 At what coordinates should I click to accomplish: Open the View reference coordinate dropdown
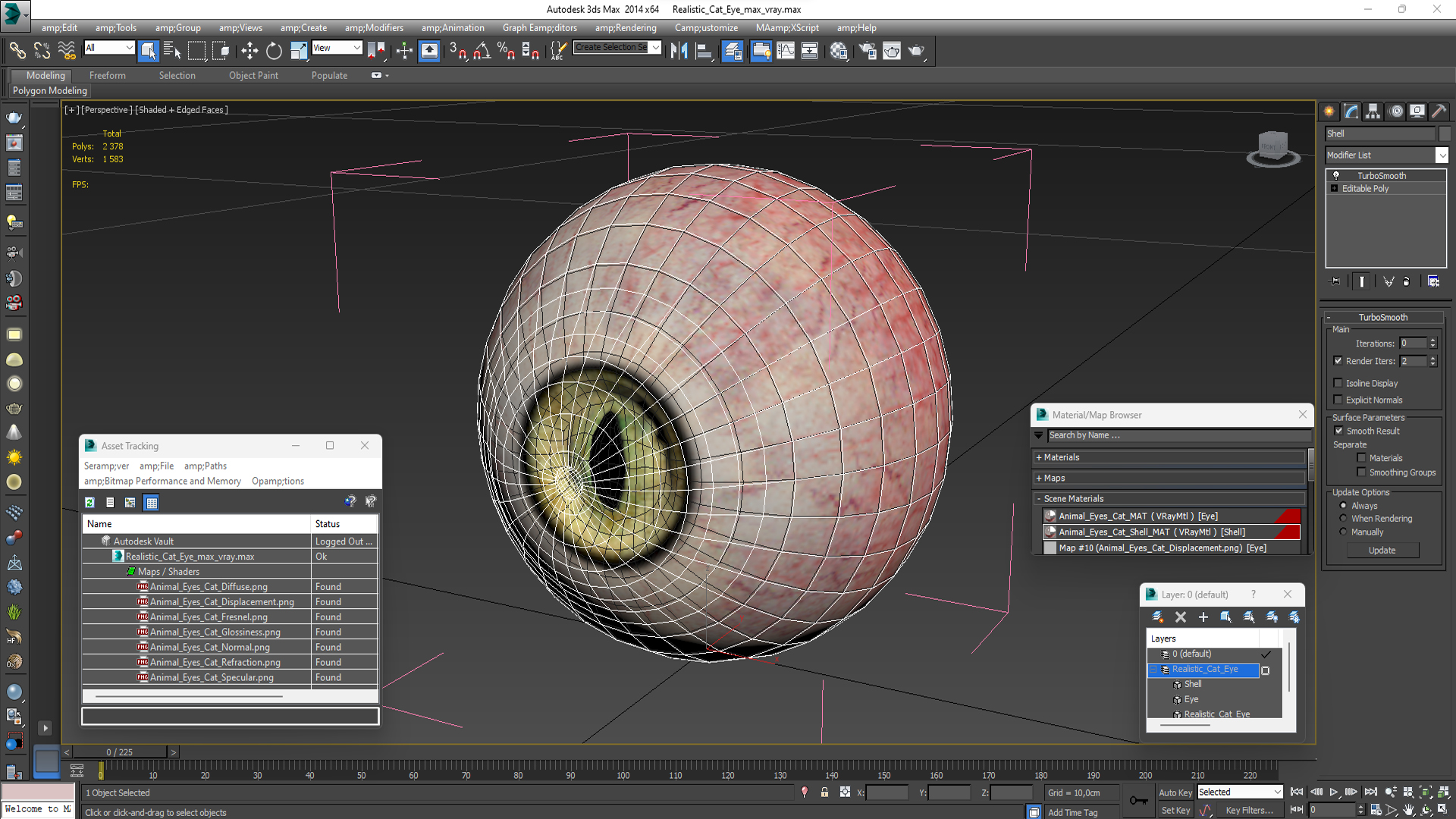click(x=337, y=48)
